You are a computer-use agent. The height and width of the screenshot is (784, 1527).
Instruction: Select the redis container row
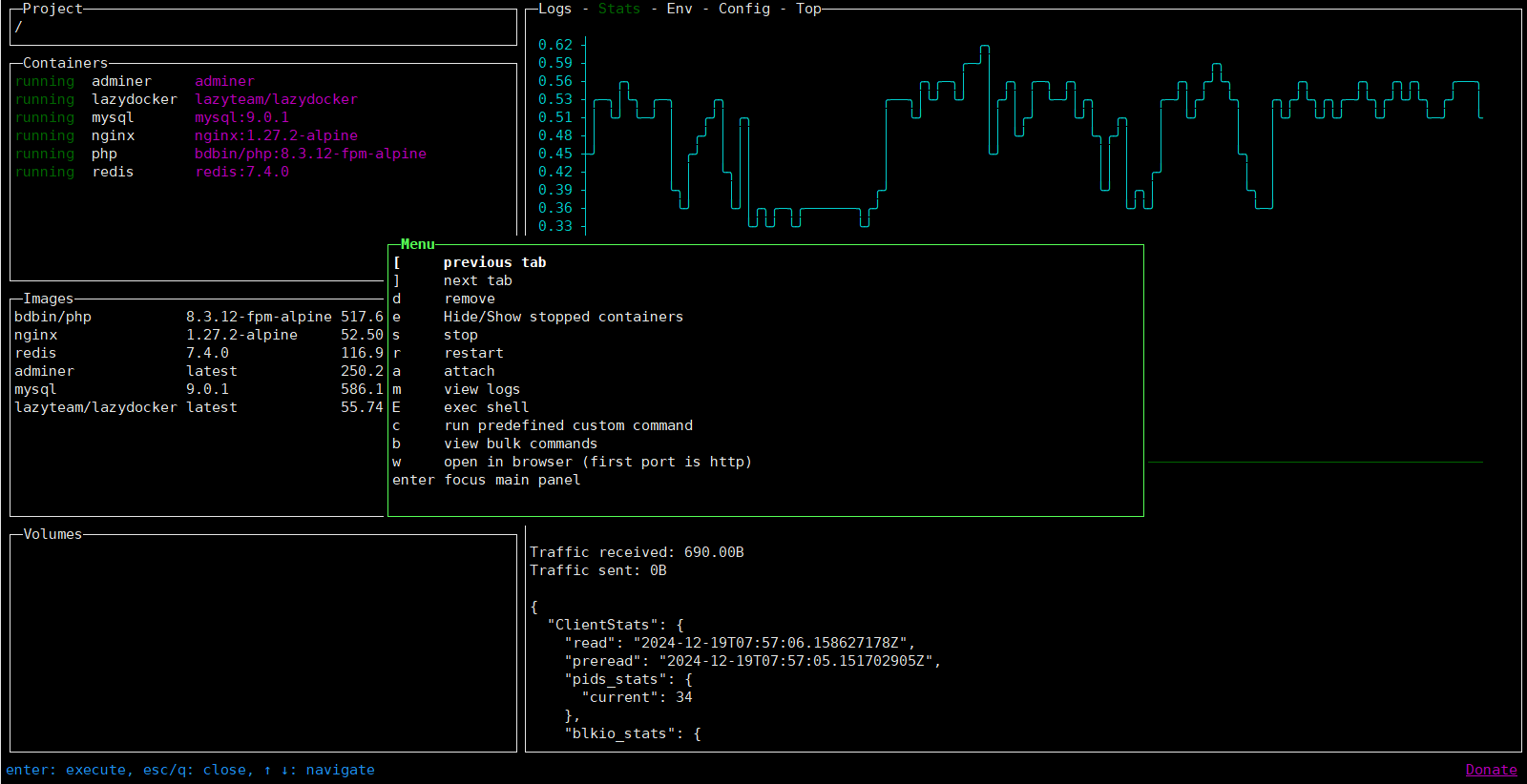pyautogui.click(x=263, y=172)
